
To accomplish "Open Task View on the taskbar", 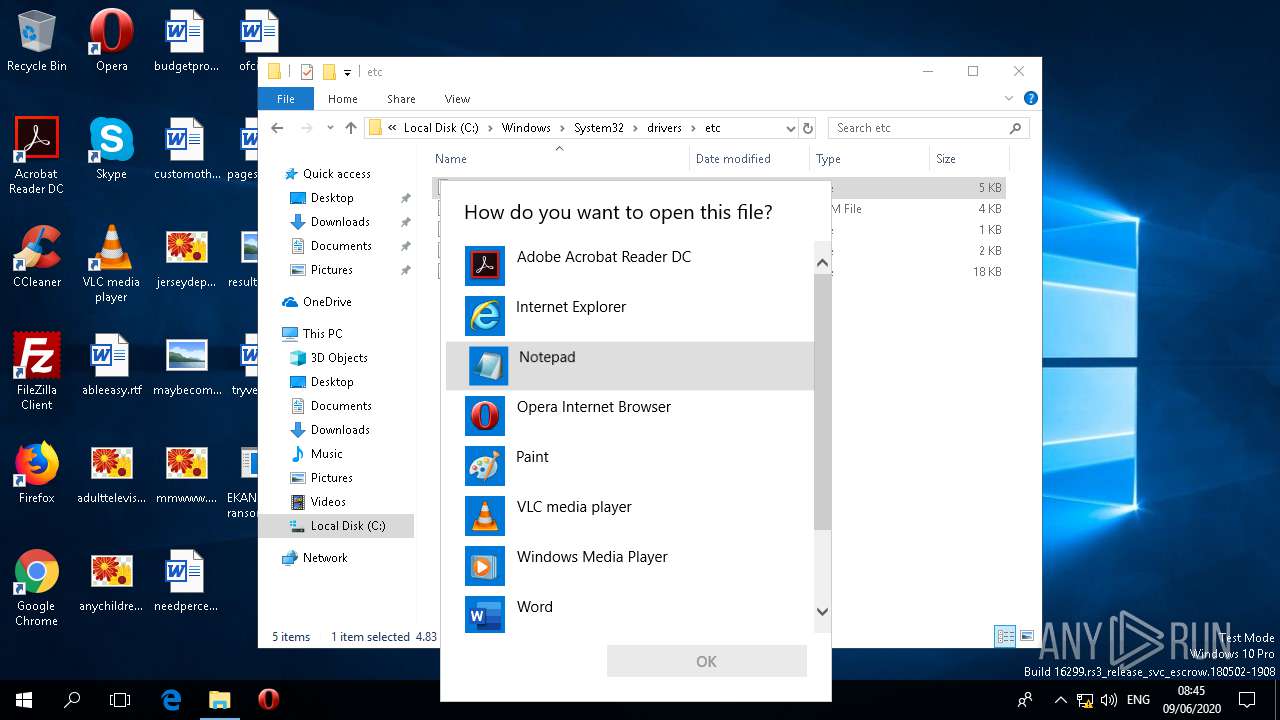I will (120, 700).
